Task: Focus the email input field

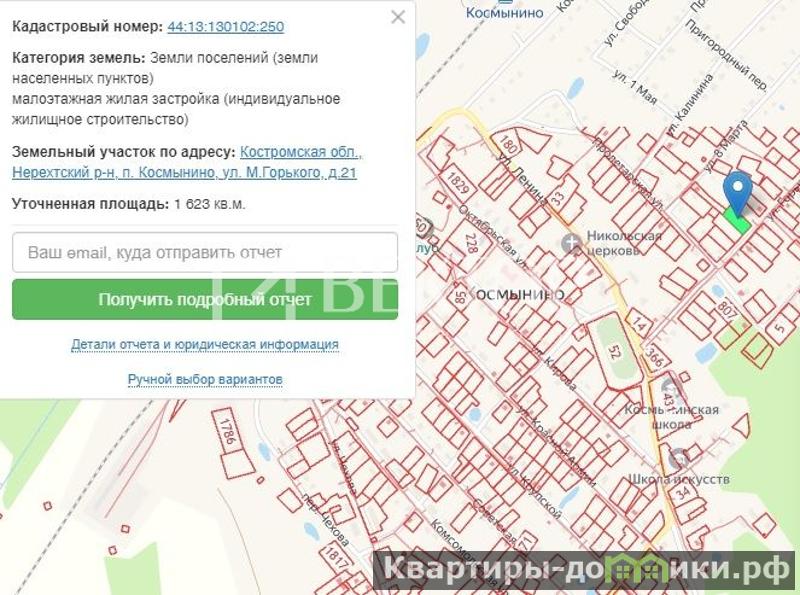Action: (205, 252)
